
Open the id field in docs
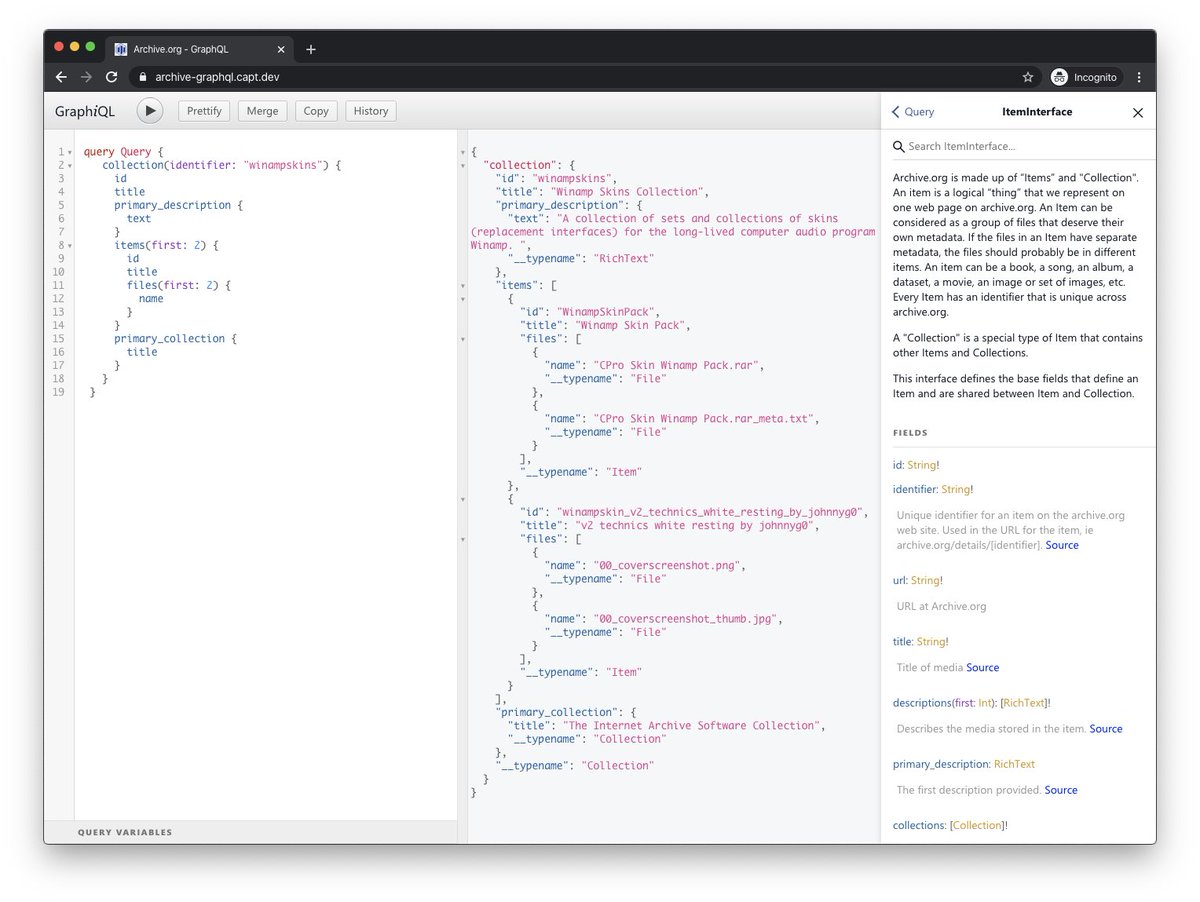(897, 465)
